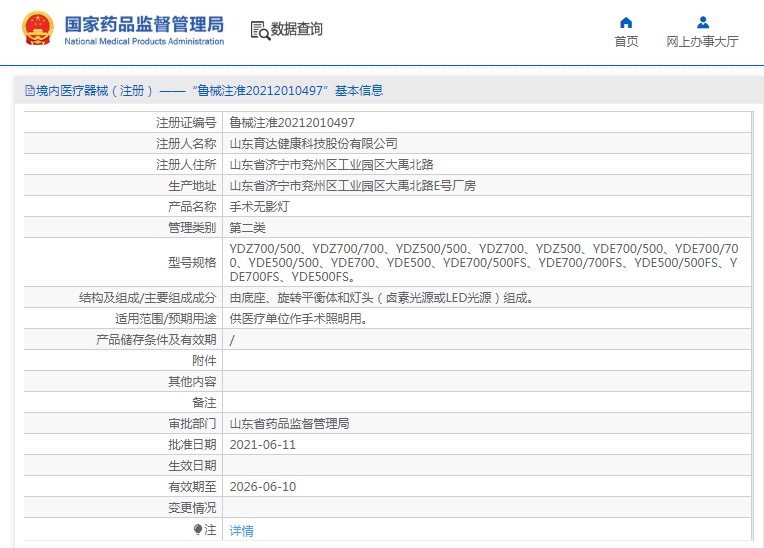Click 国家药品监督管理局 site title
764x548 pixels.
tap(144, 24)
